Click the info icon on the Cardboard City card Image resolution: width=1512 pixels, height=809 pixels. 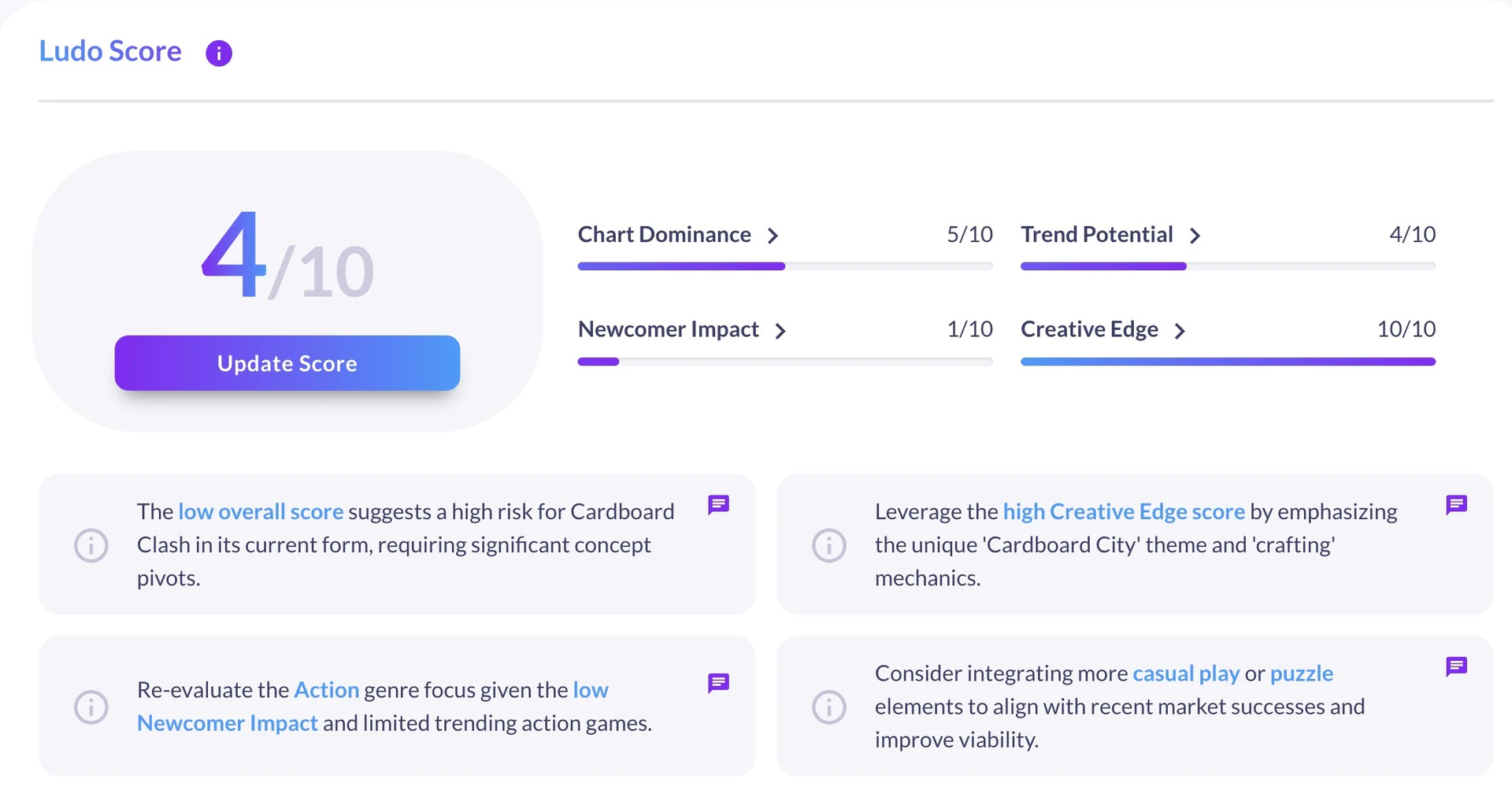[x=828, y=544]
